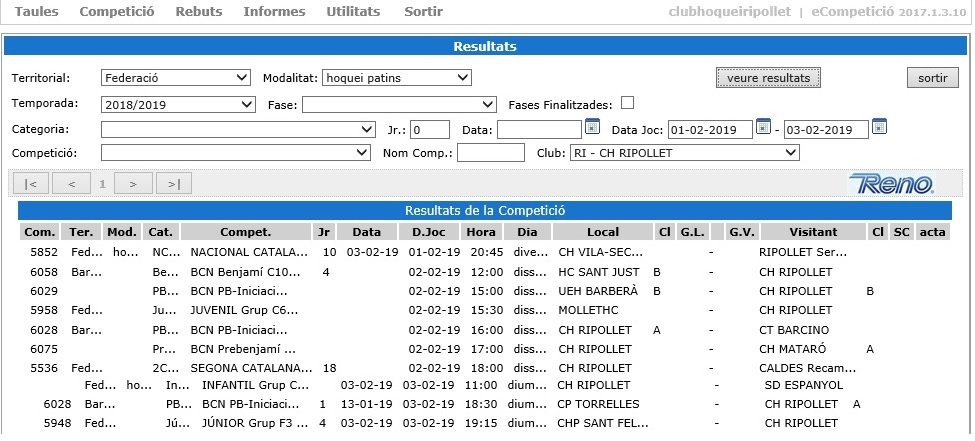Go to the first page of results
975x441 pixels.
31,183
